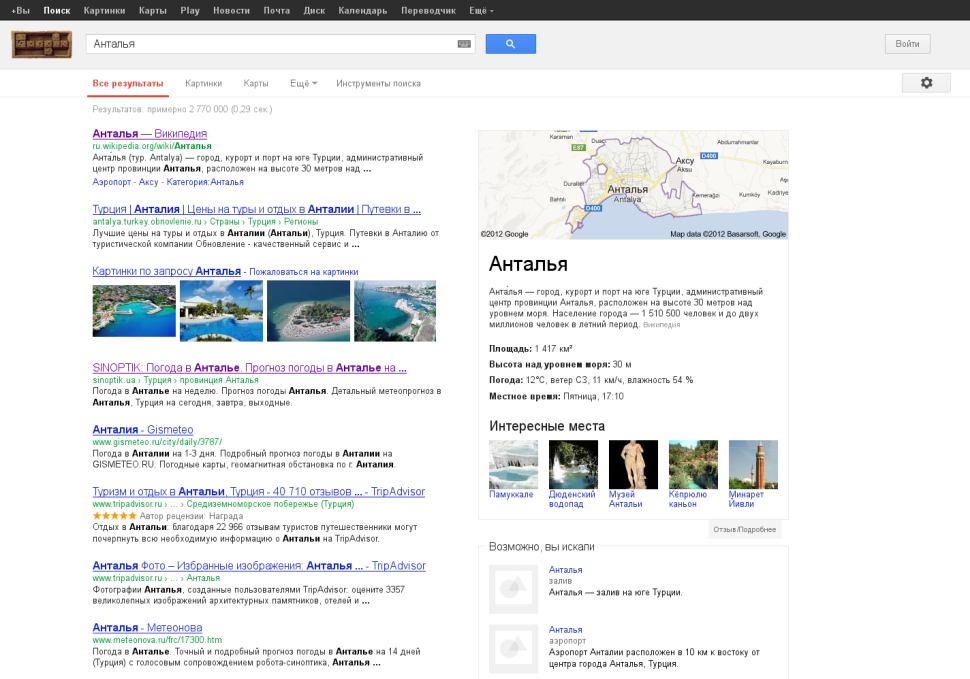Click the Antalya map preview
Image resolution: width=970 pixels, height=679 pixels.
pyautogui.click(x=633, y=185)
